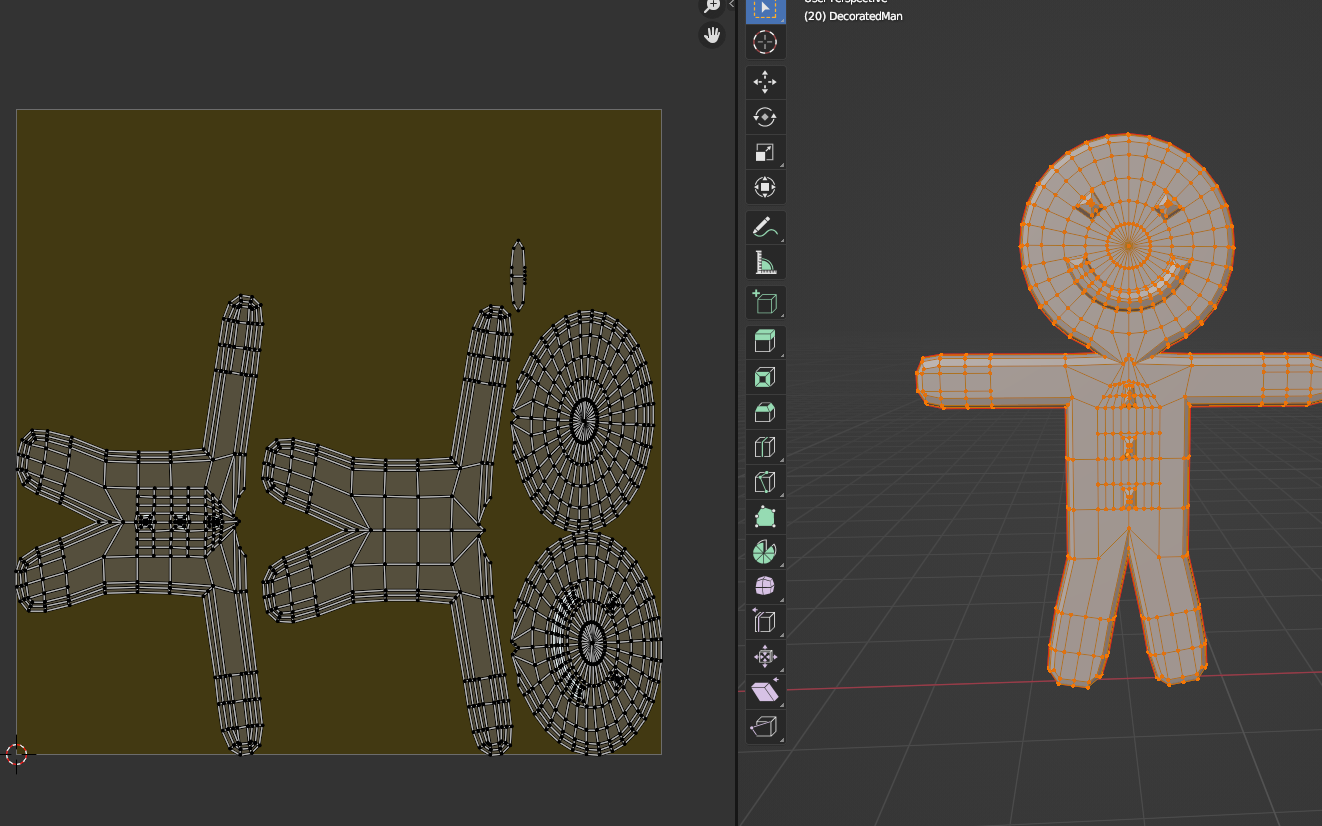
Task: Select the Spin tool
Action: click(765, 552)
